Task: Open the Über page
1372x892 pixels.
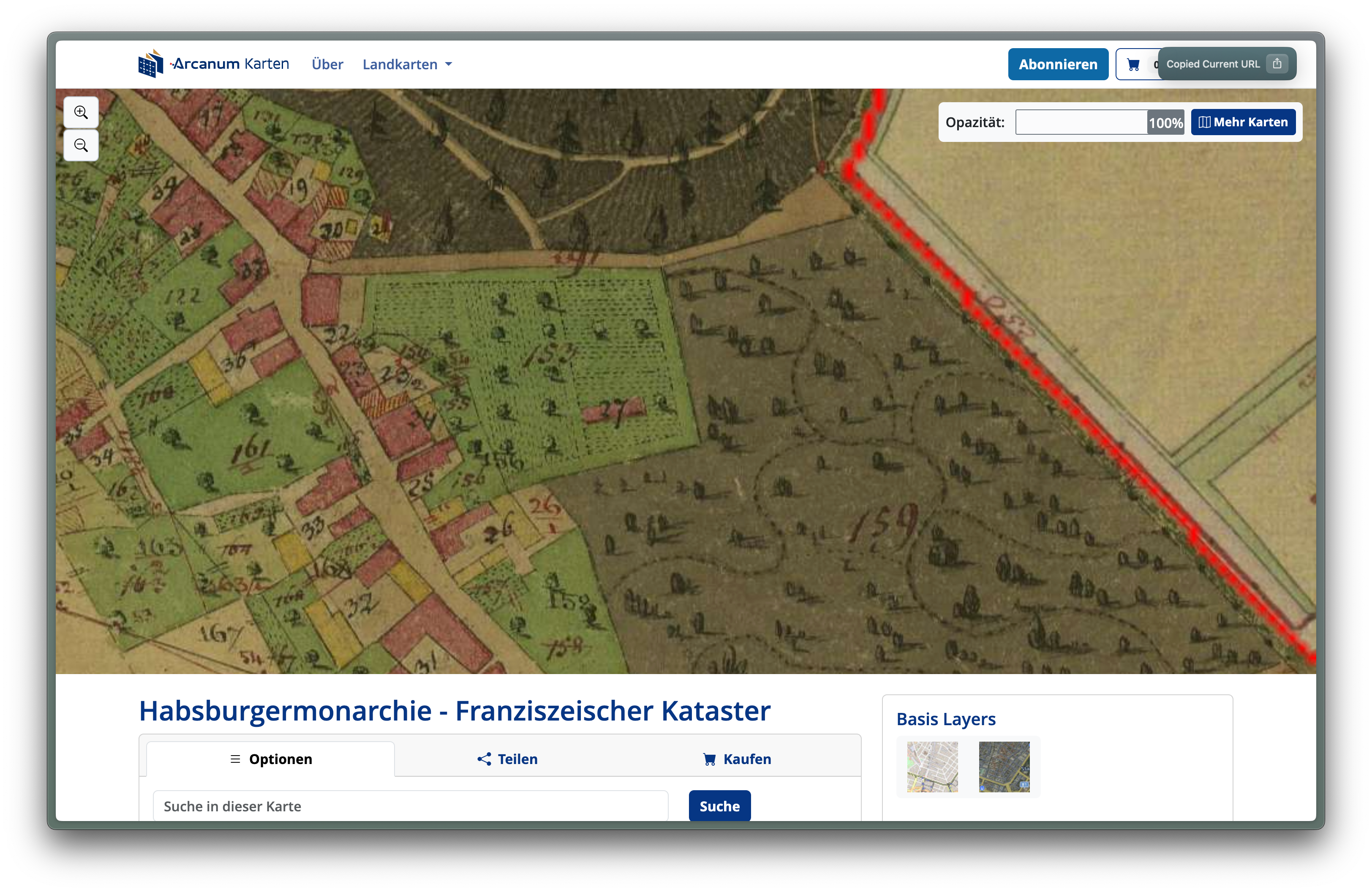Action: pos(327,64)
